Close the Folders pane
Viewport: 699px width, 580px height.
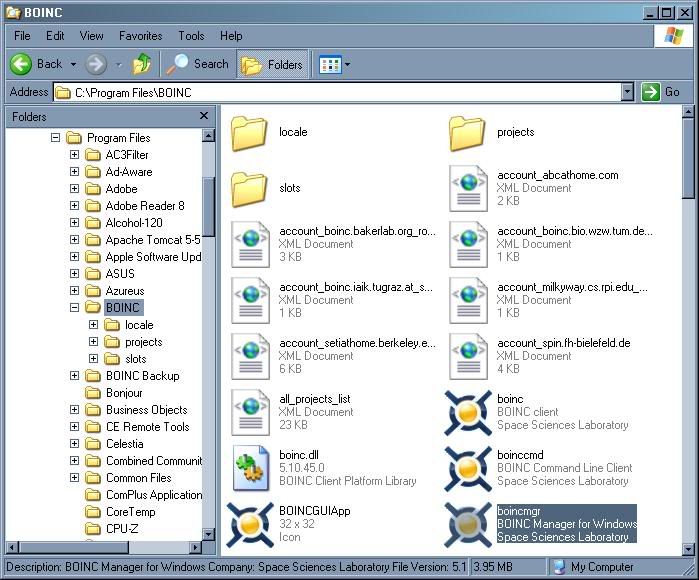coord(204,116)
